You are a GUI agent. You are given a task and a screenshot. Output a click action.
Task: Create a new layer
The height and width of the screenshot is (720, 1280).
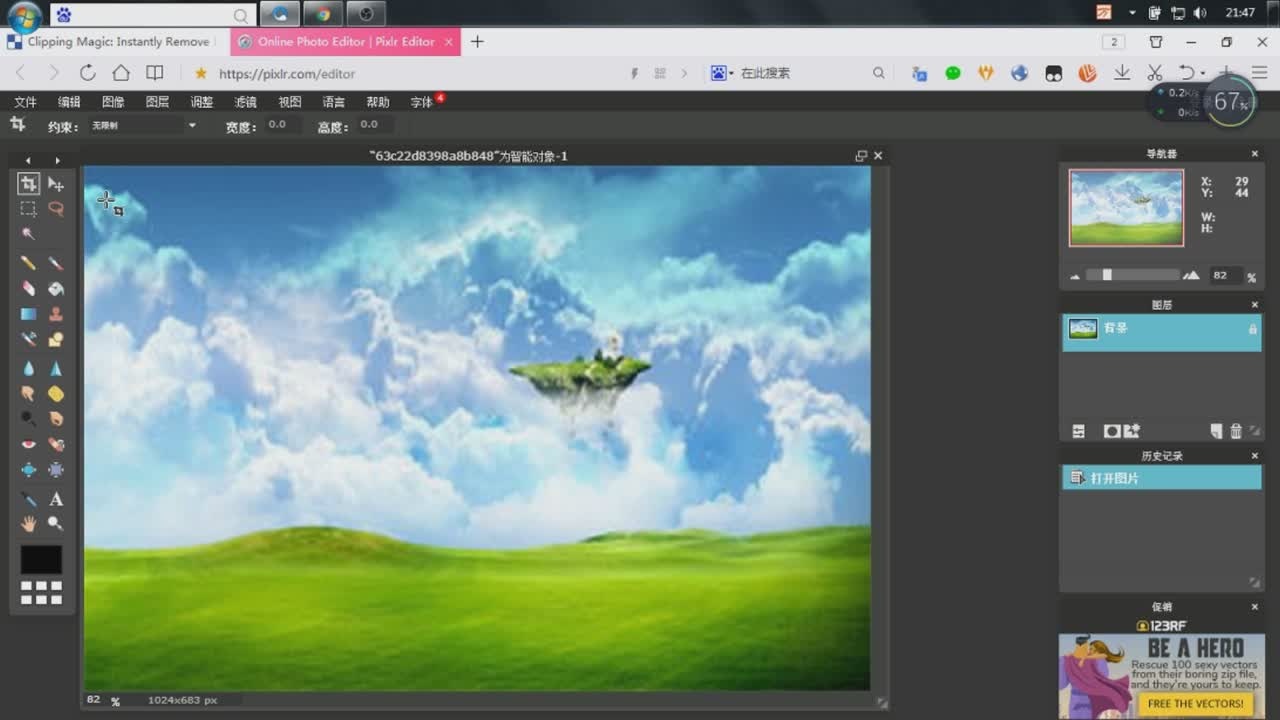[1216, 431]
